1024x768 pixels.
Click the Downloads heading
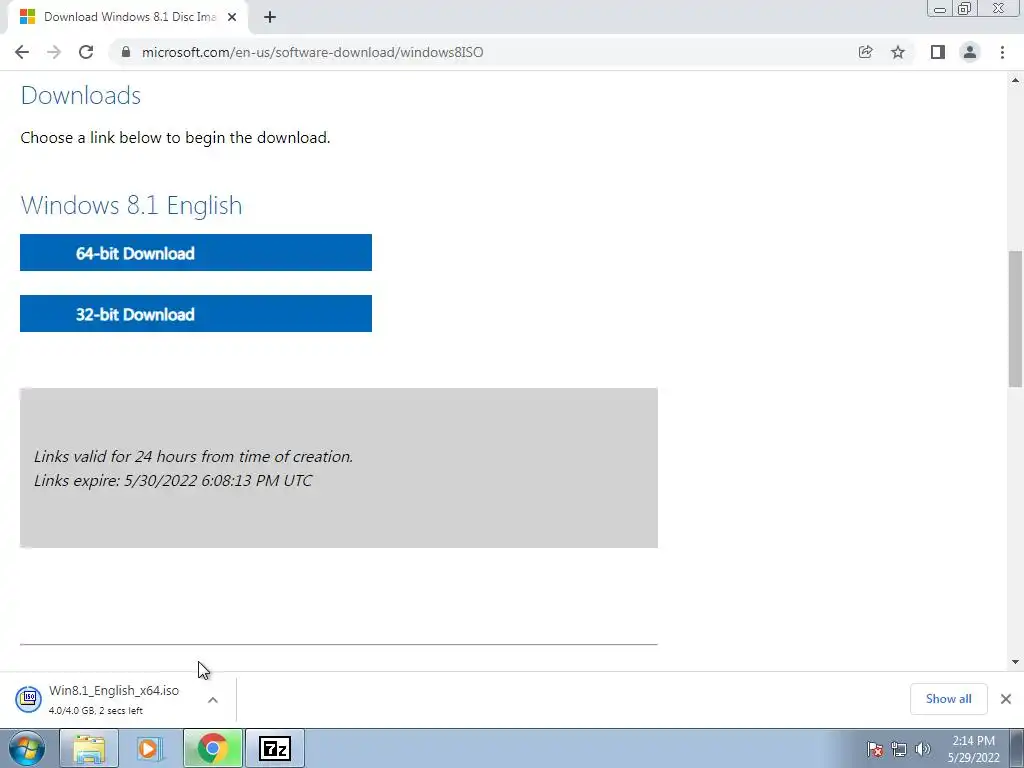[80, 95]
